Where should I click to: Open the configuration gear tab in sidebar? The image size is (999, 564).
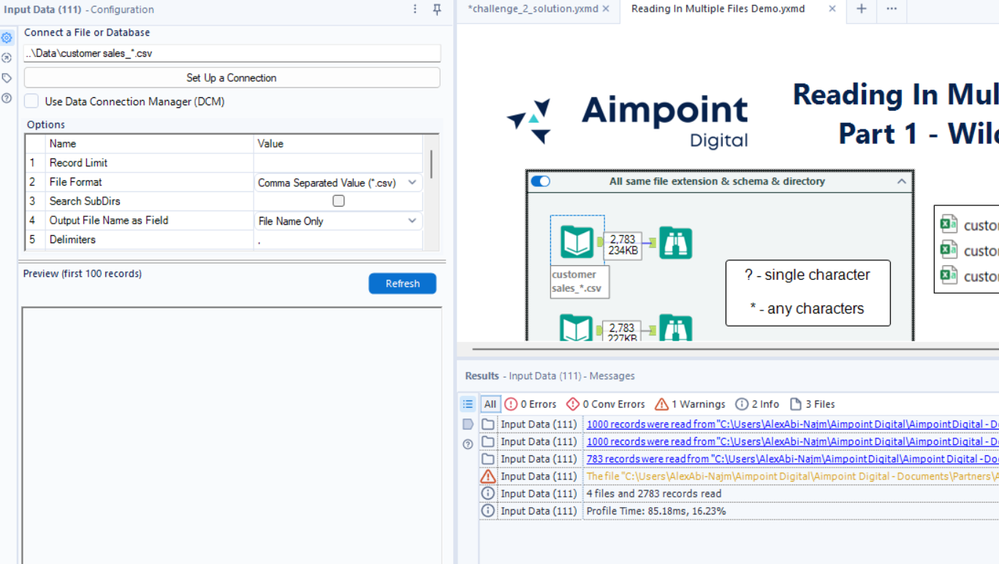tap(7, 38)
